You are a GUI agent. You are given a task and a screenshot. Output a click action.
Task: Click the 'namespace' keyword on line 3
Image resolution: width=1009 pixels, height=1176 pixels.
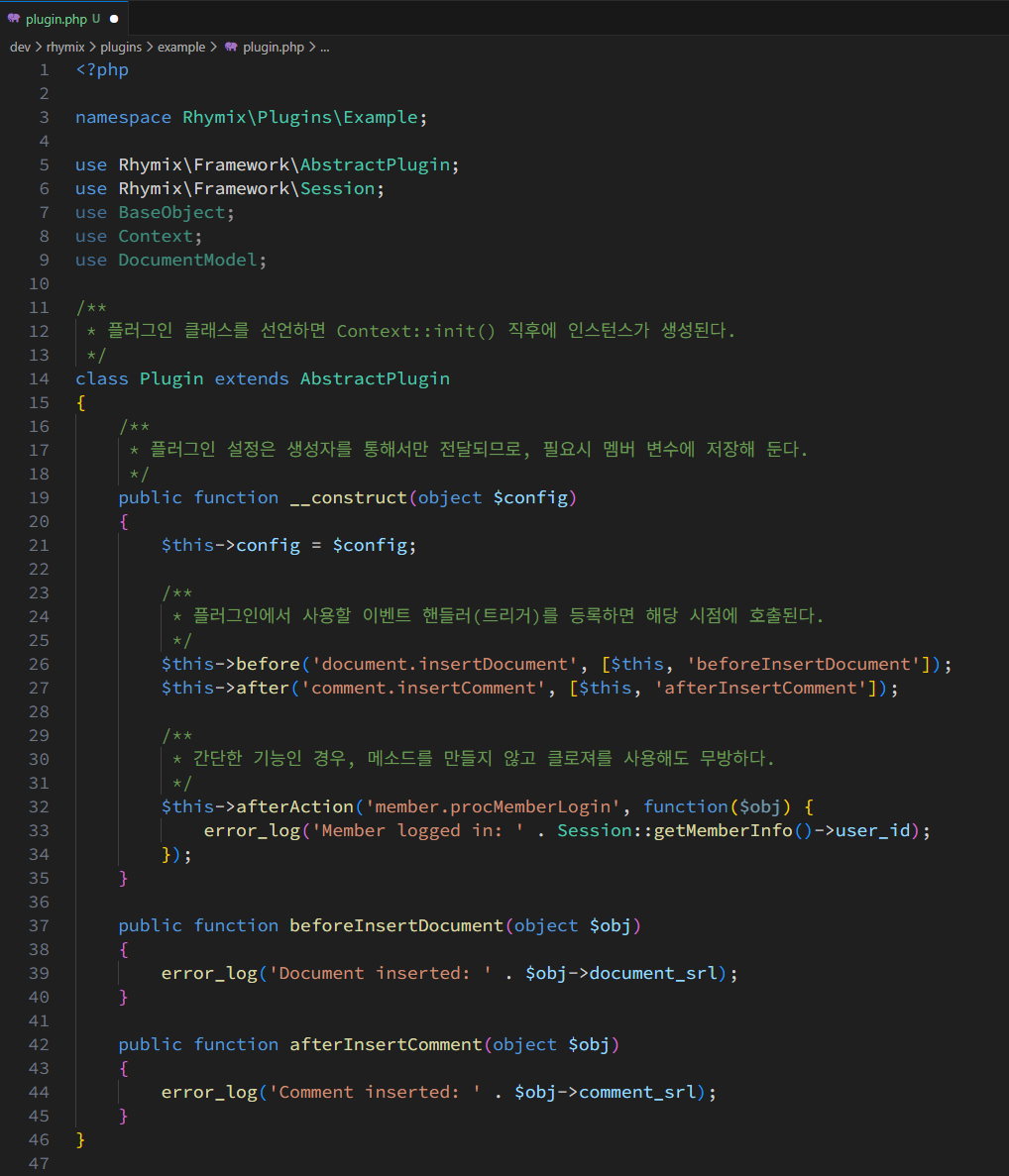123,117
